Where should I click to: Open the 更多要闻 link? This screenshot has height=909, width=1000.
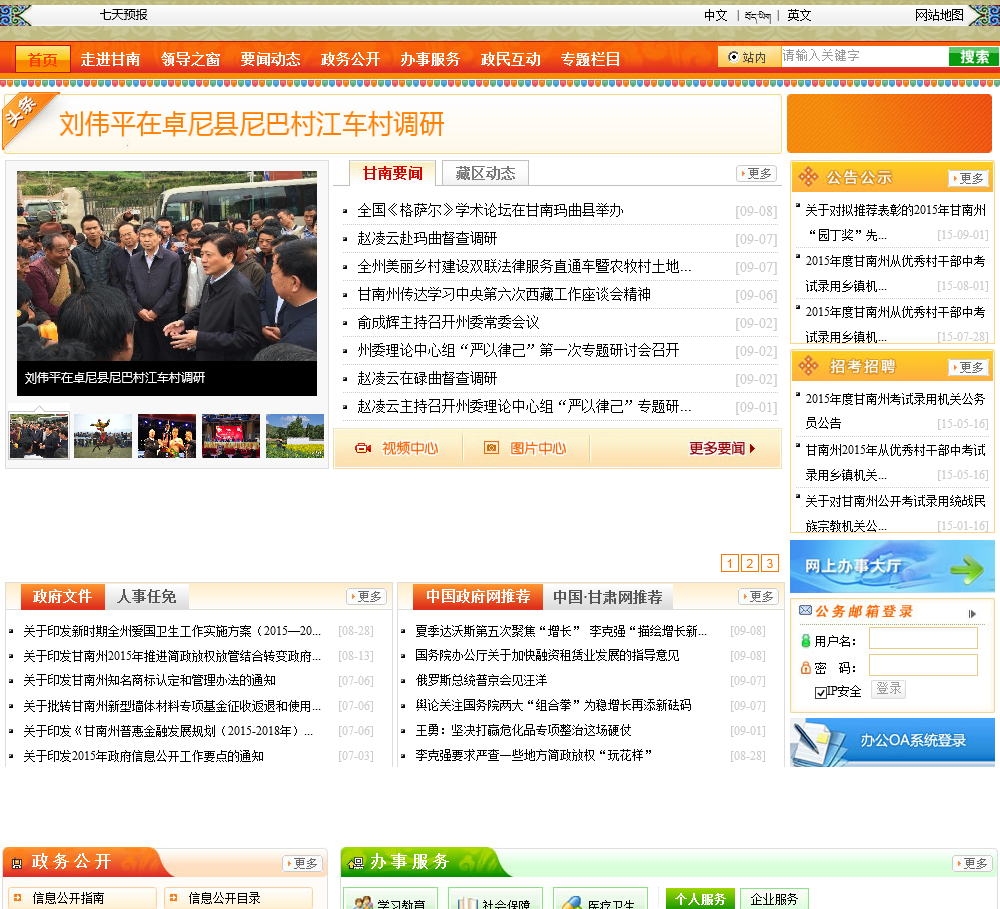722,448
